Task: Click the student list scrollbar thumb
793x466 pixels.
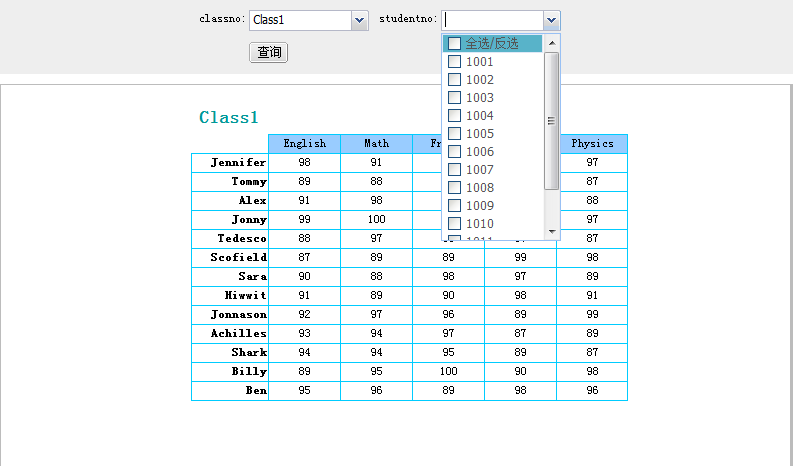Action: (x=551, y=120)
